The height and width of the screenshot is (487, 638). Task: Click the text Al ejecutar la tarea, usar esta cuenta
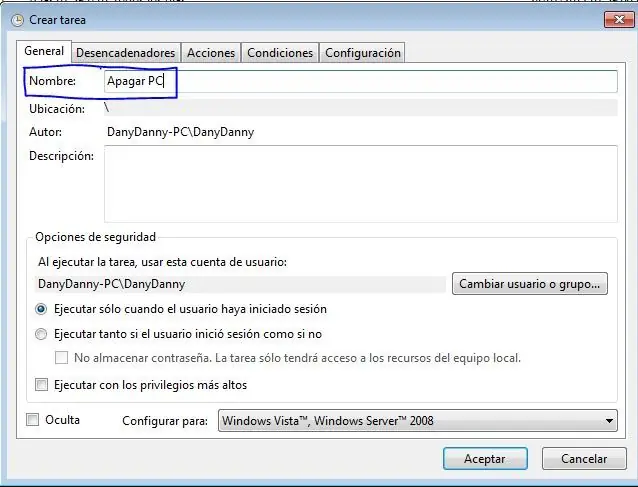162,262
